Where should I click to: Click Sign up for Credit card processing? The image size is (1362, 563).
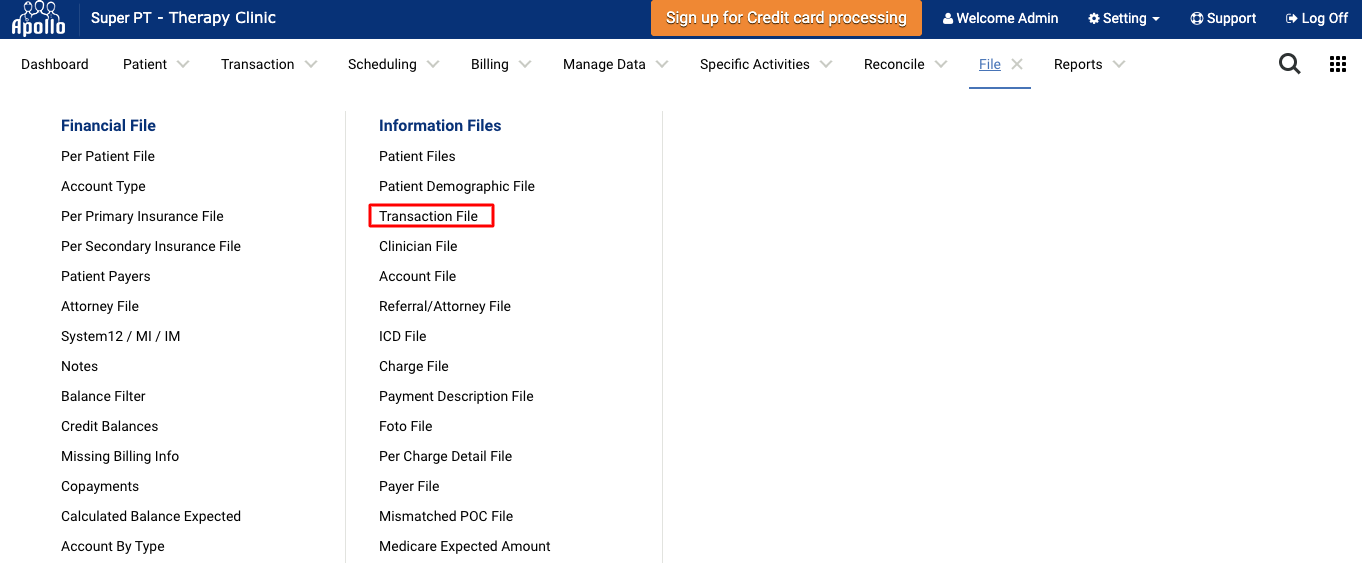click(786, 18)
